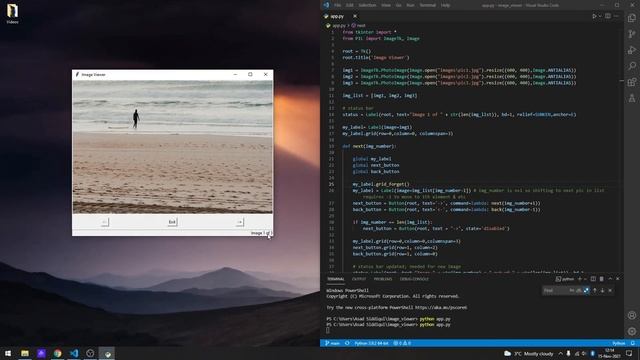Viewport: 640px width, 360px height.
Task: Go to previous match in terminal find
Action: [x=595, y=290]
